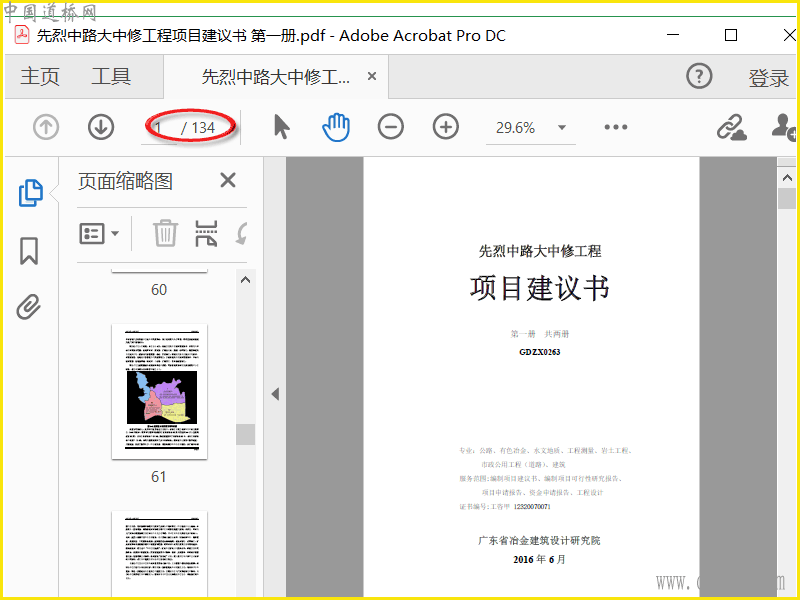800x600 pixels.
Task: Open the attachments paperclip panel
Action: (29, 307)
